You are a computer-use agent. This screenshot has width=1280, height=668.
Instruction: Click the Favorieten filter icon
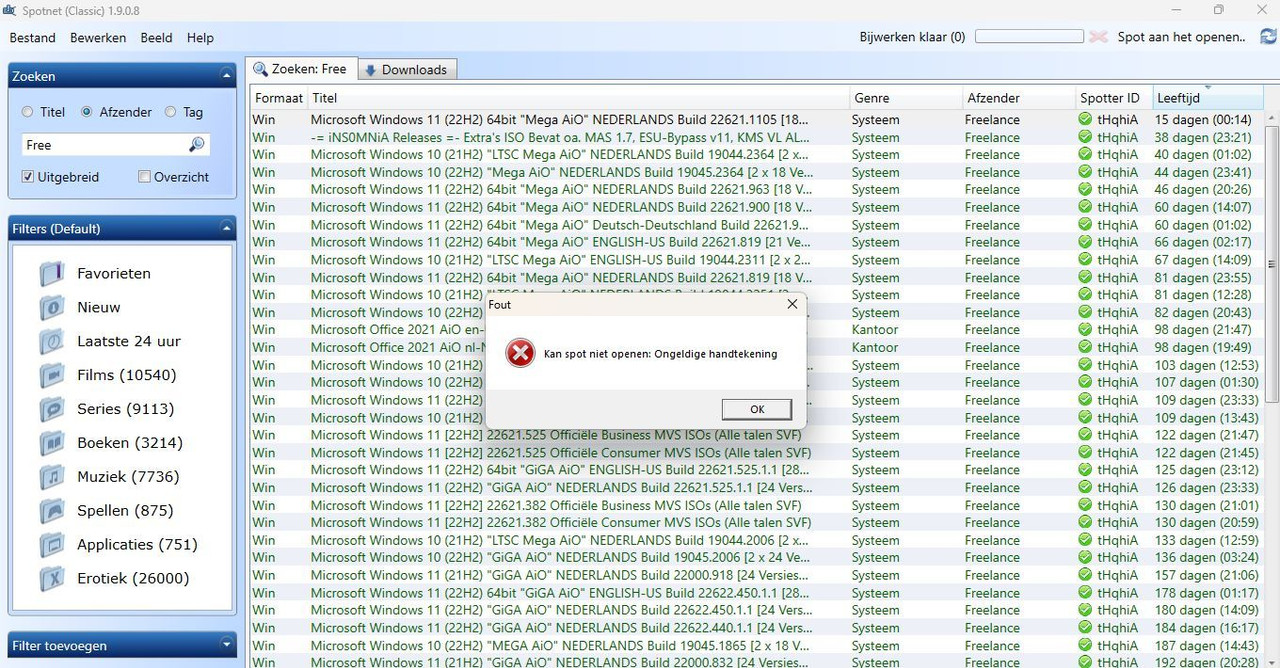point(51,273)
